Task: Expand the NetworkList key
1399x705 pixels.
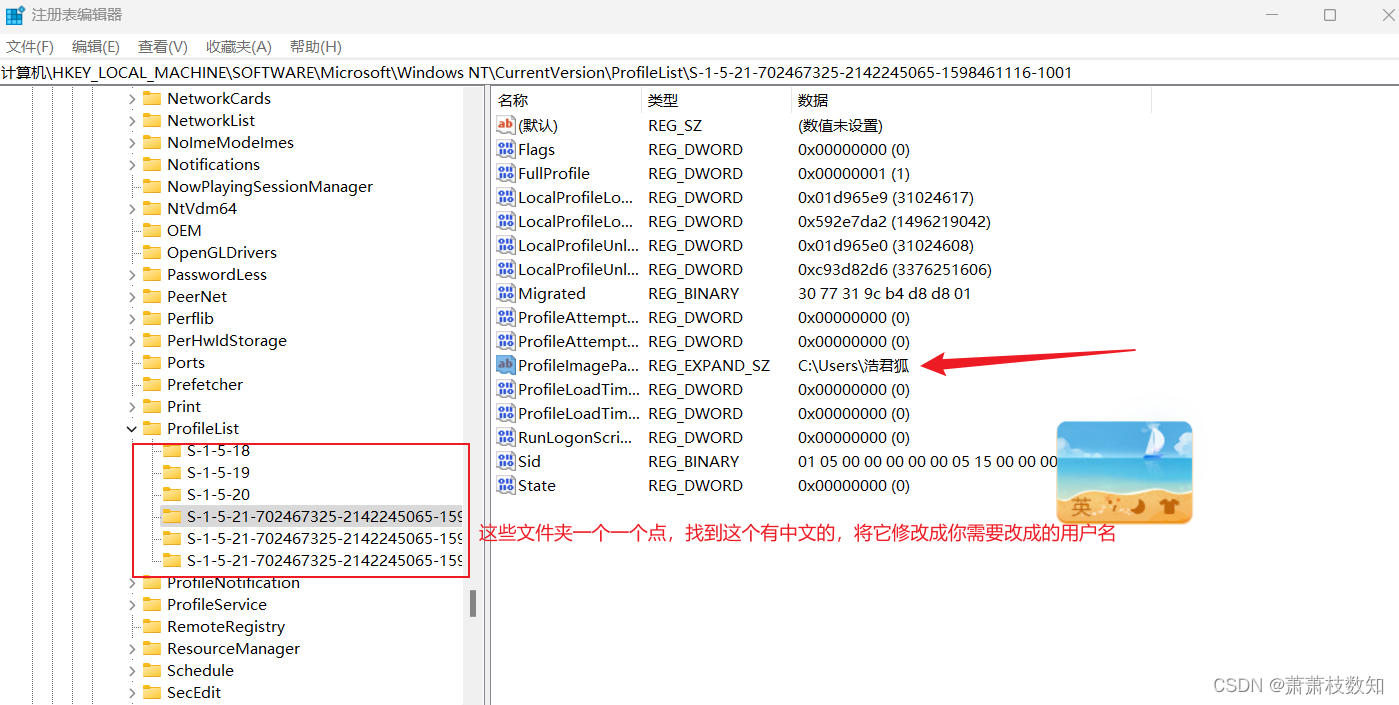Action: (132, 120)
